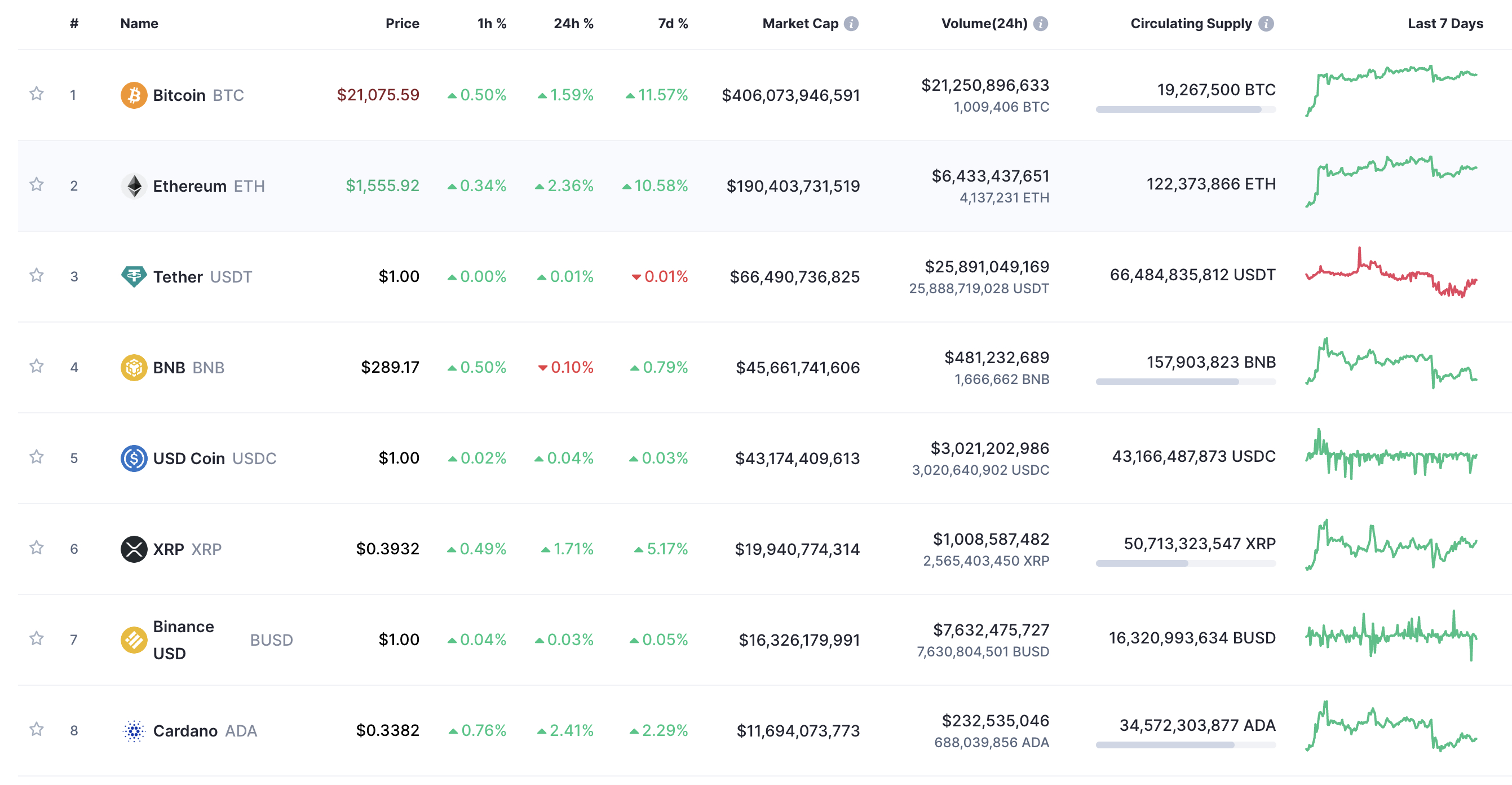Click the Binance USD logo icon
The height and width of the screenshot is (785, 1512).
(x=134, y=640)
